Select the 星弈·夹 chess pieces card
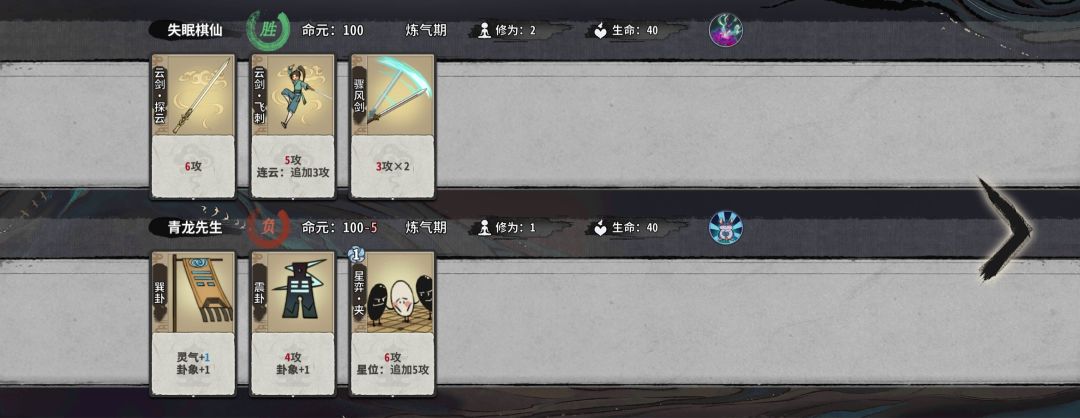The image size is (1080, 418). click(393, 324)
